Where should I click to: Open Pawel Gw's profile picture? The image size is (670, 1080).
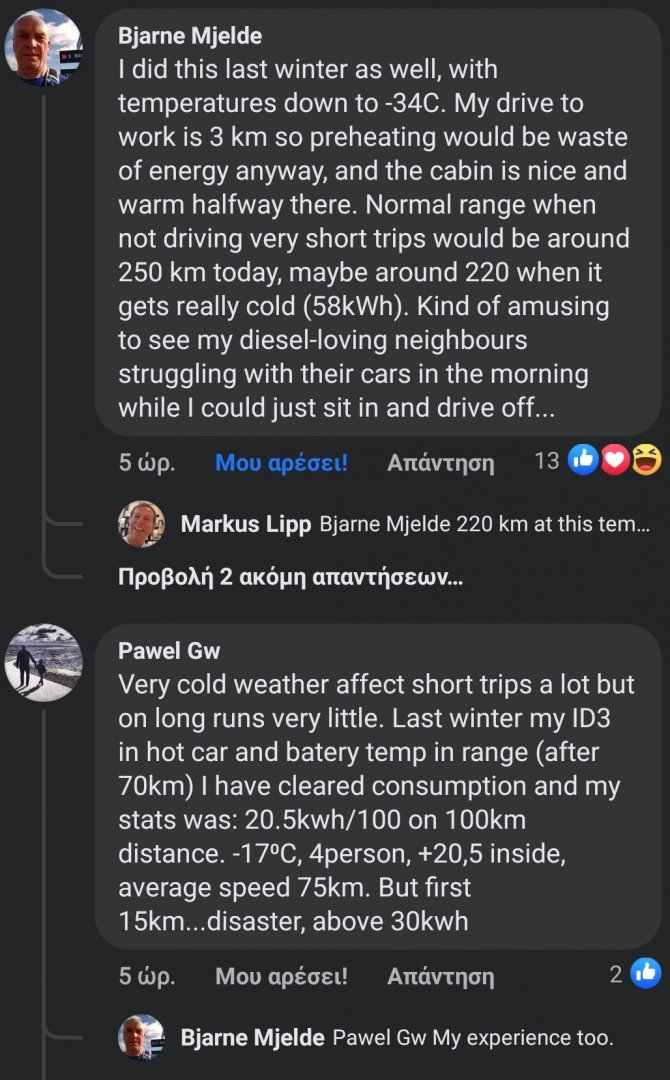(x=43, y=662)
